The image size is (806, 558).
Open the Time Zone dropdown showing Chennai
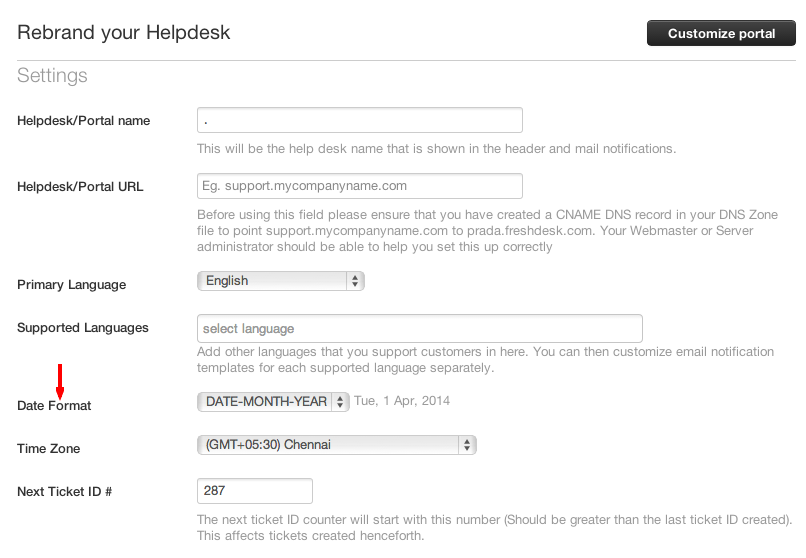[x=337, y=444]
